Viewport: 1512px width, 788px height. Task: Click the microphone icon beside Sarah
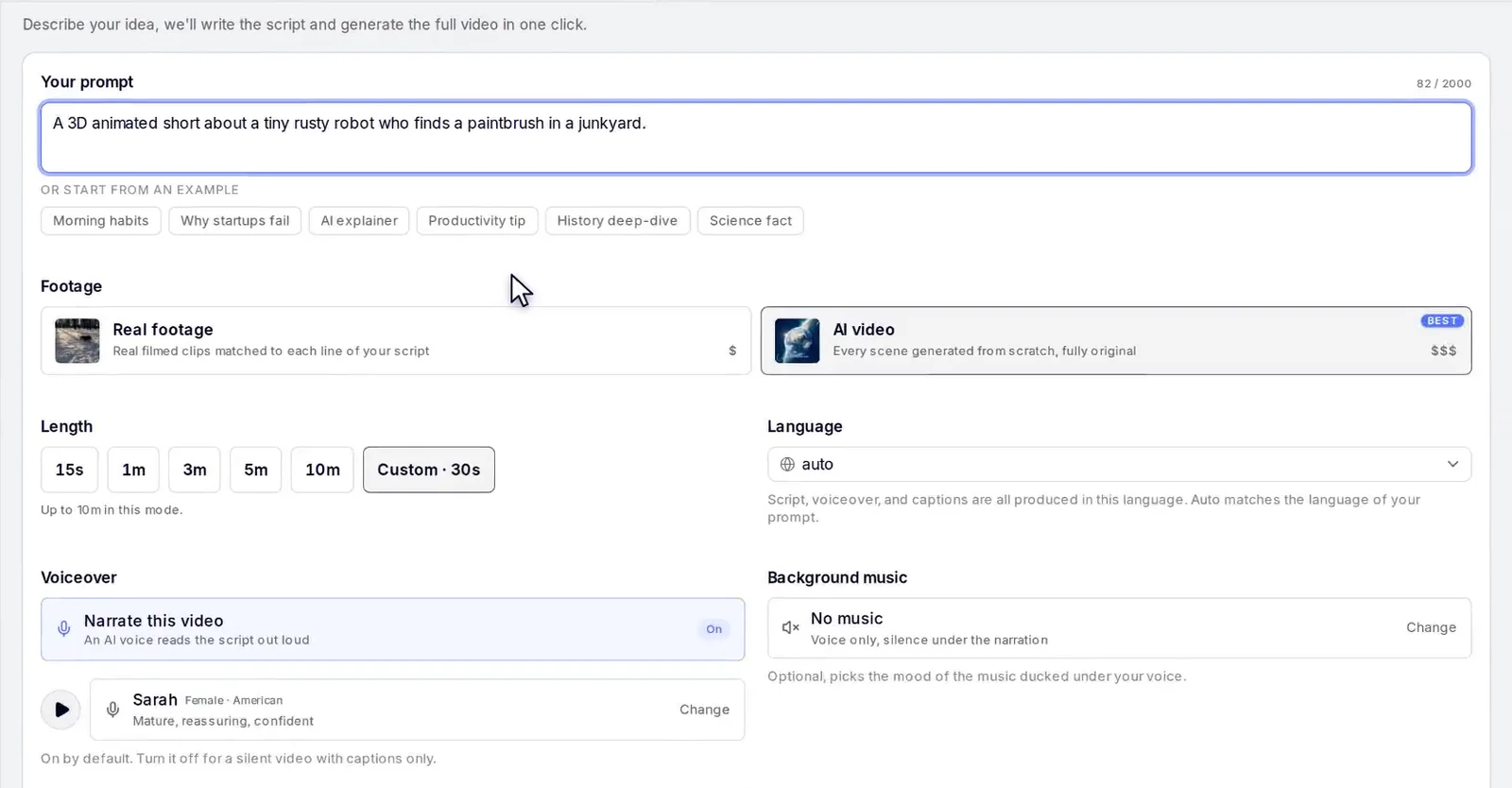click(112, 710)
